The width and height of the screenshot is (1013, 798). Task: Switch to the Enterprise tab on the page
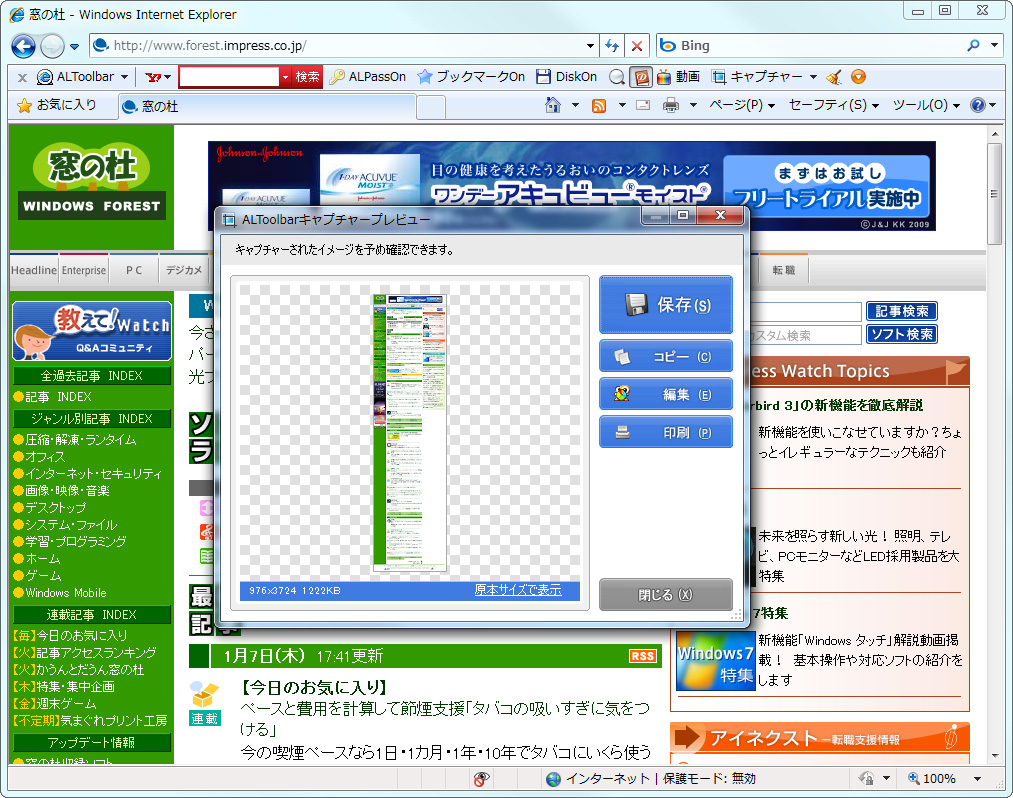coord(83,269)
